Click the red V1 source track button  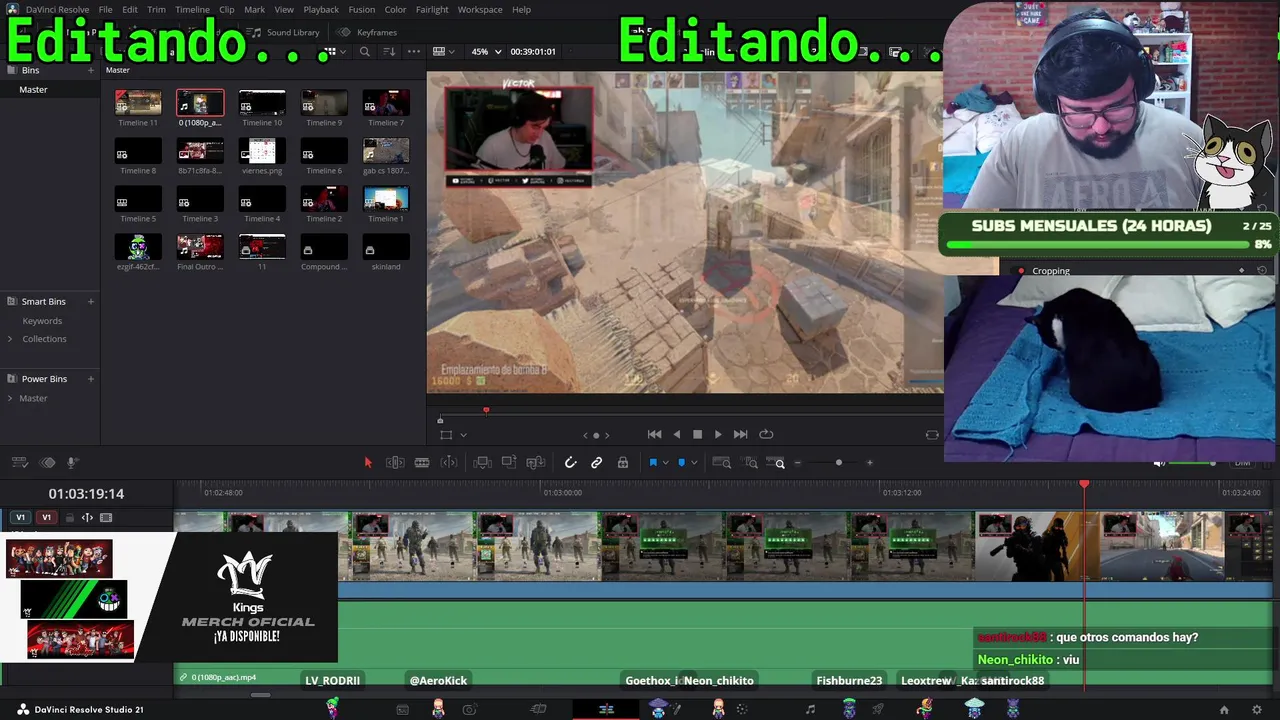pyautogui.click(x=46, y=517)
